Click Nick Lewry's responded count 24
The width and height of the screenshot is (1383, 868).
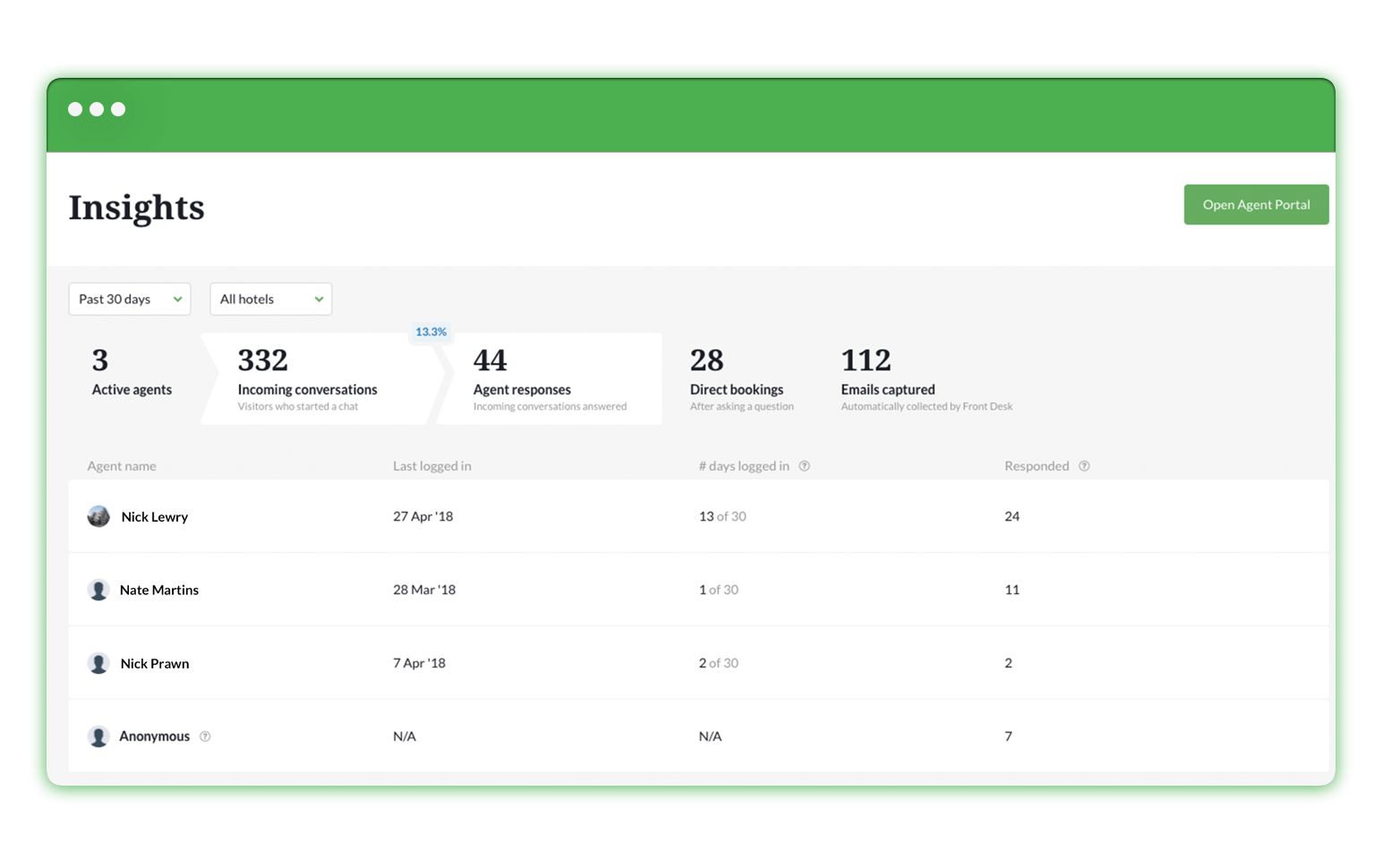pos(1012,516)
